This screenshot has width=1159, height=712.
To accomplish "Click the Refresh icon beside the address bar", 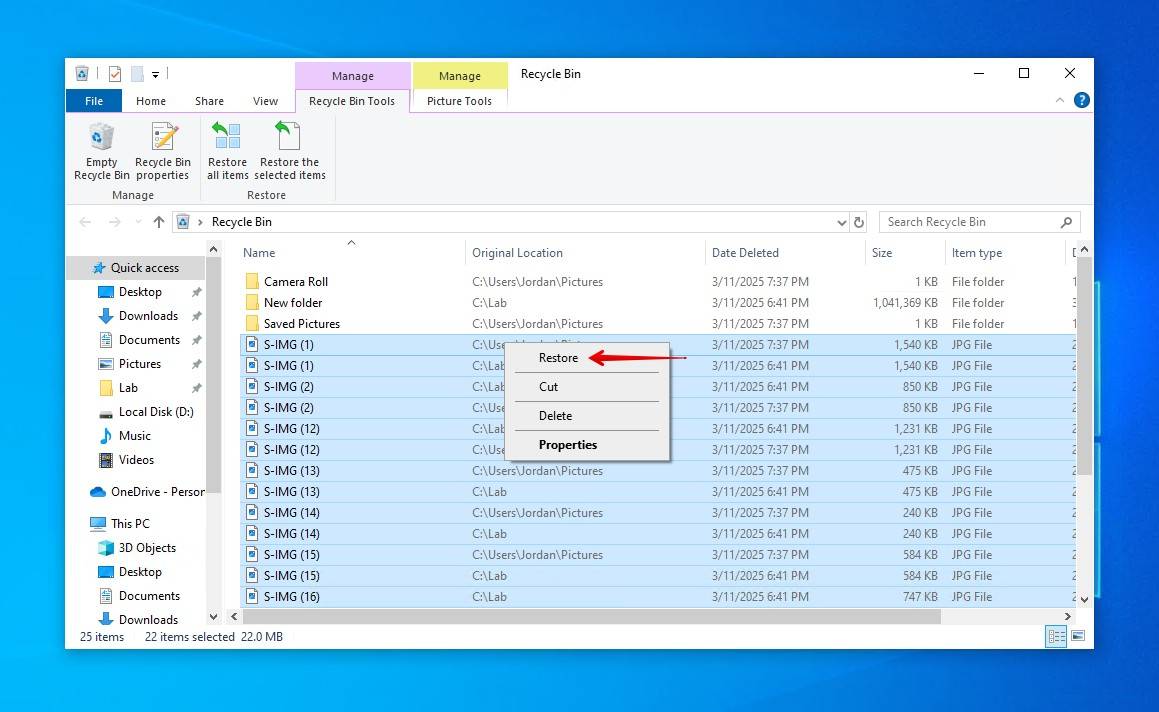I will (x=858, y=221).
